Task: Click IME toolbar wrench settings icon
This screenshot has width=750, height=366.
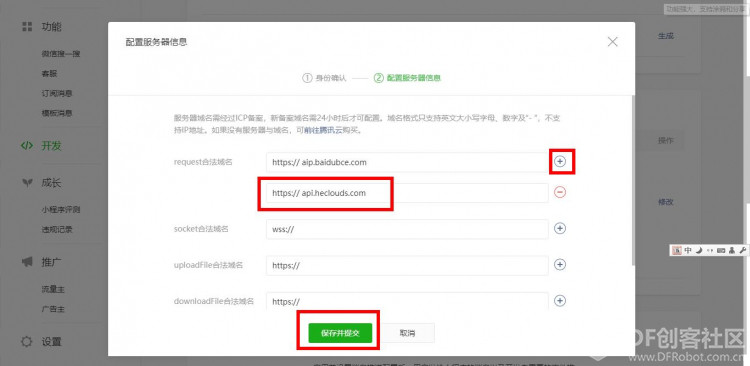Action: [742, 250]
